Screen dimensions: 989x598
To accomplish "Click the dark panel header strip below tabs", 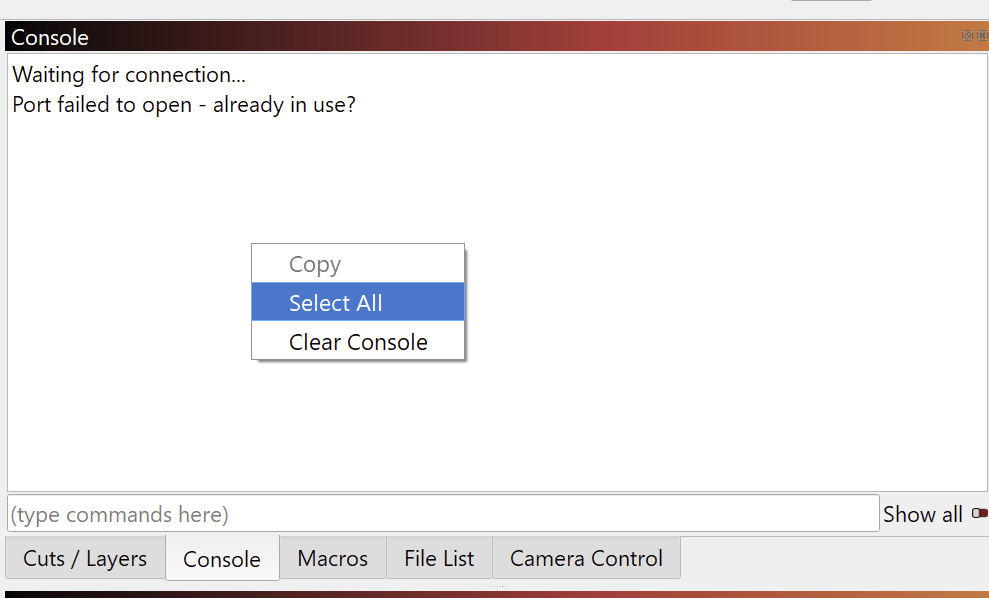I will click(x=494, y=594).
